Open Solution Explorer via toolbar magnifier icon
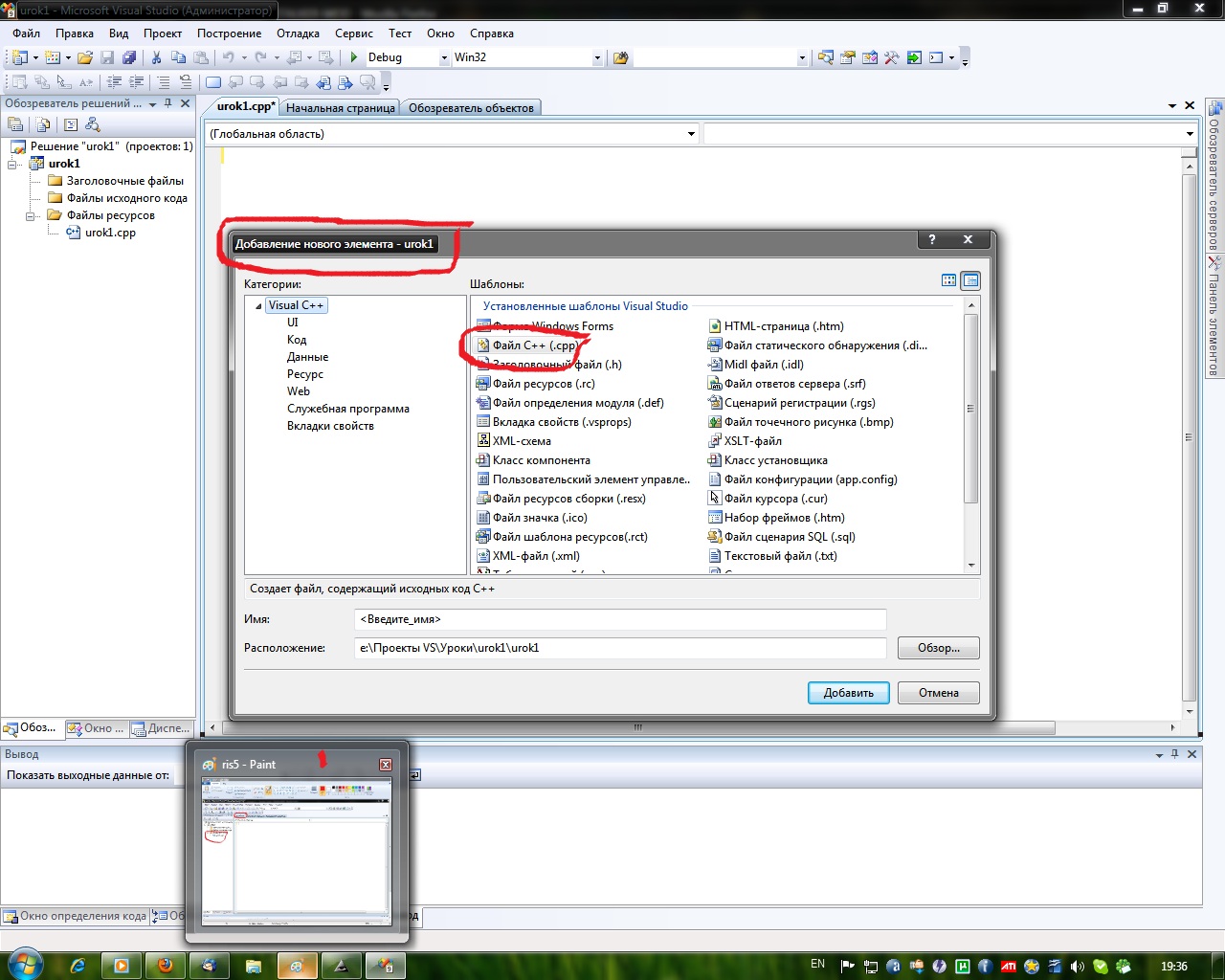The width and height of the screenshot is (1225, 980). 826,57
